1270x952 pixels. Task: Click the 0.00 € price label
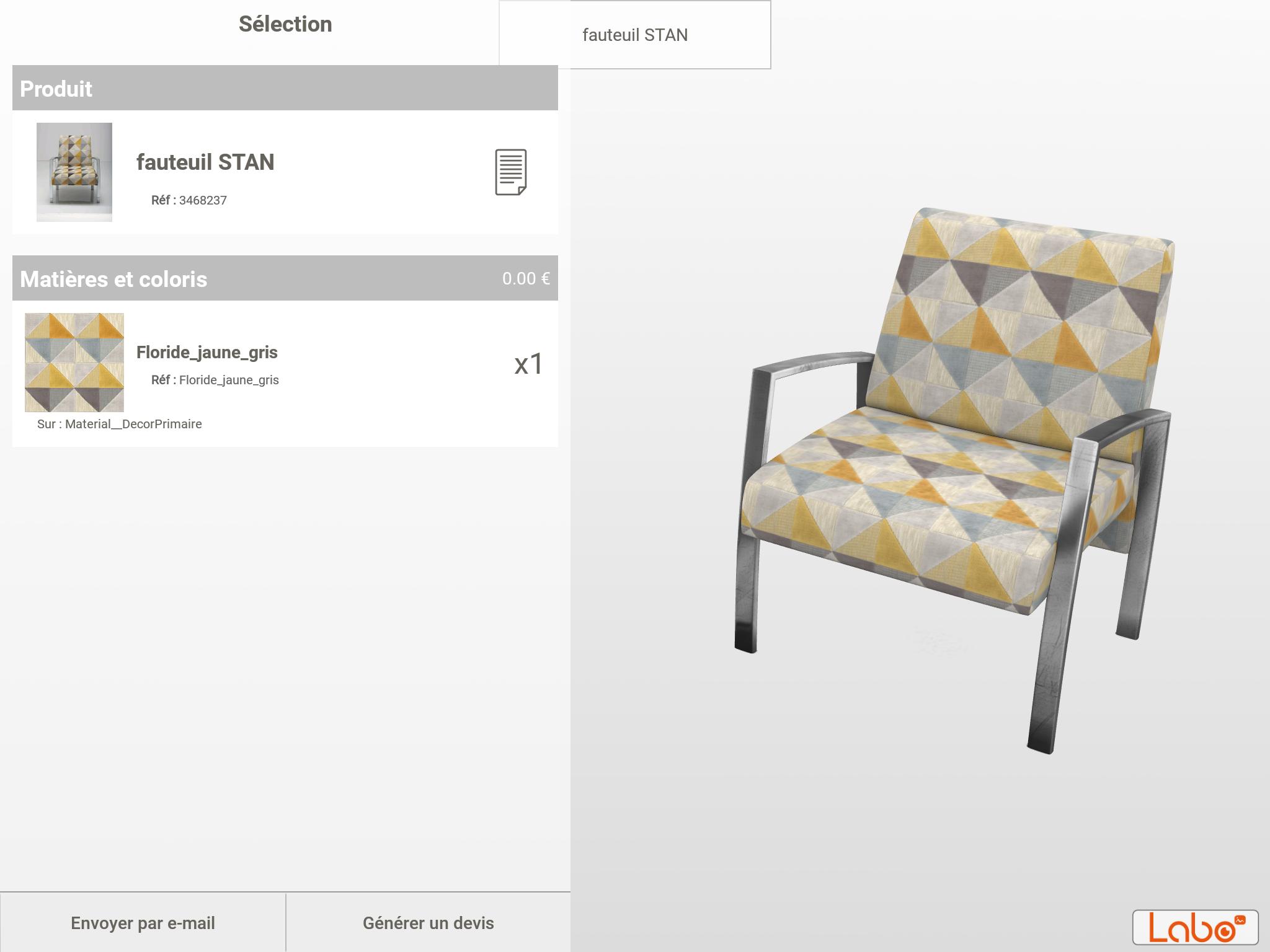click(x=526, y=279)
